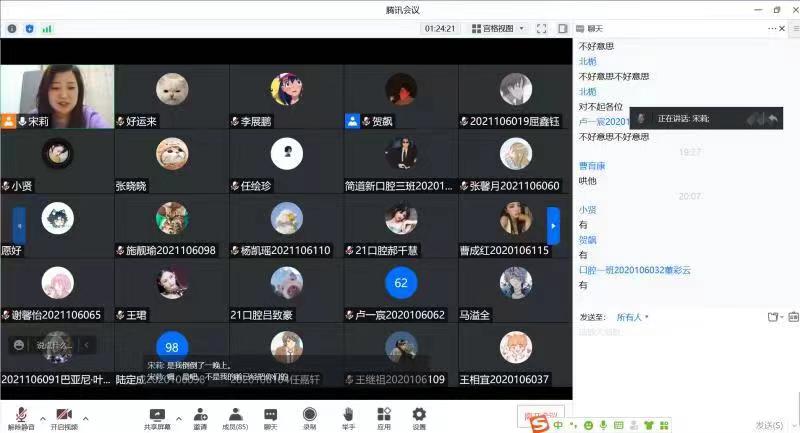
Task: Turn on camera with 开启视频 button
Action: 64,416
